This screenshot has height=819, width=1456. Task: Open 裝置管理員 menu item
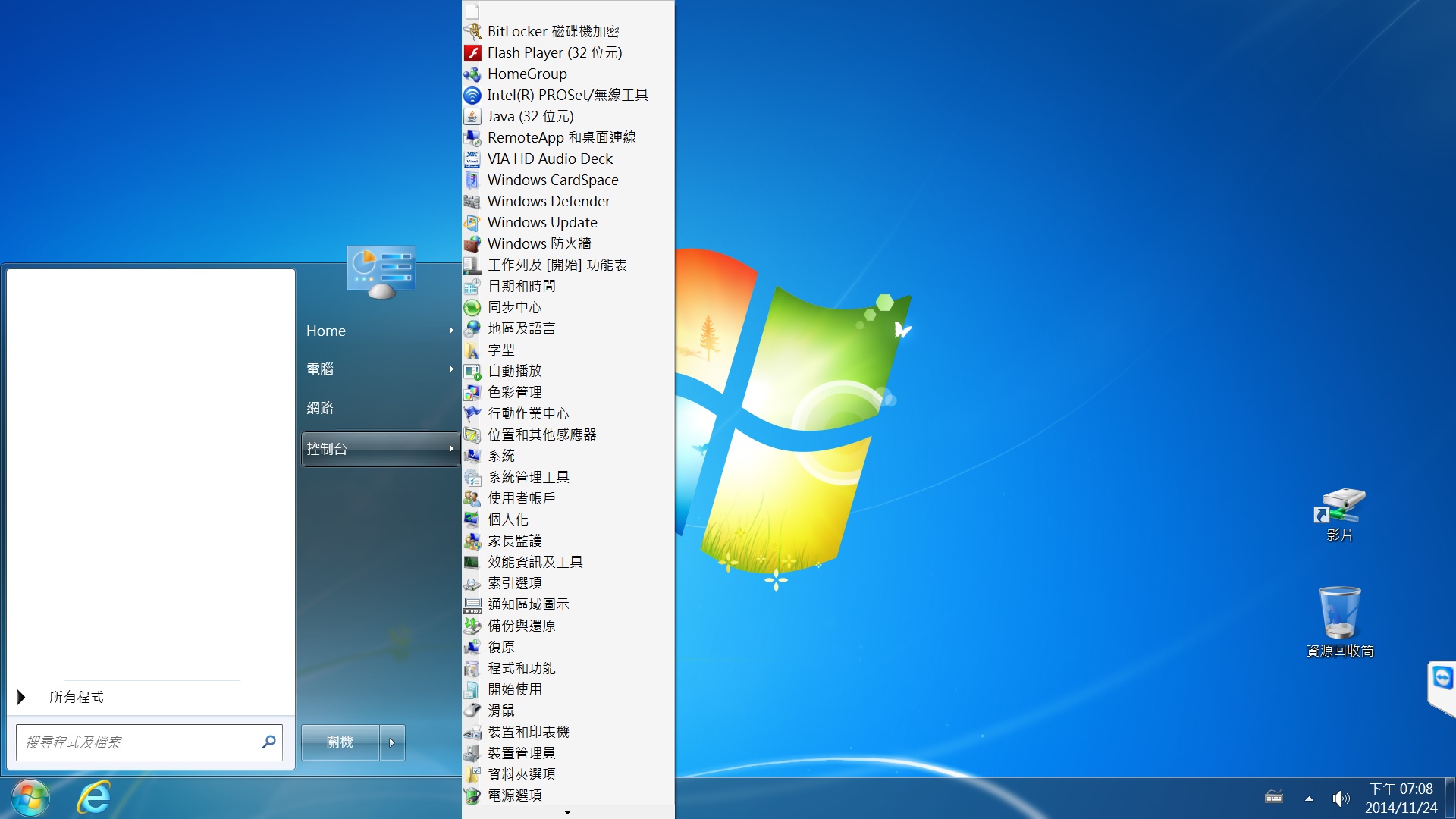(568, 754)
